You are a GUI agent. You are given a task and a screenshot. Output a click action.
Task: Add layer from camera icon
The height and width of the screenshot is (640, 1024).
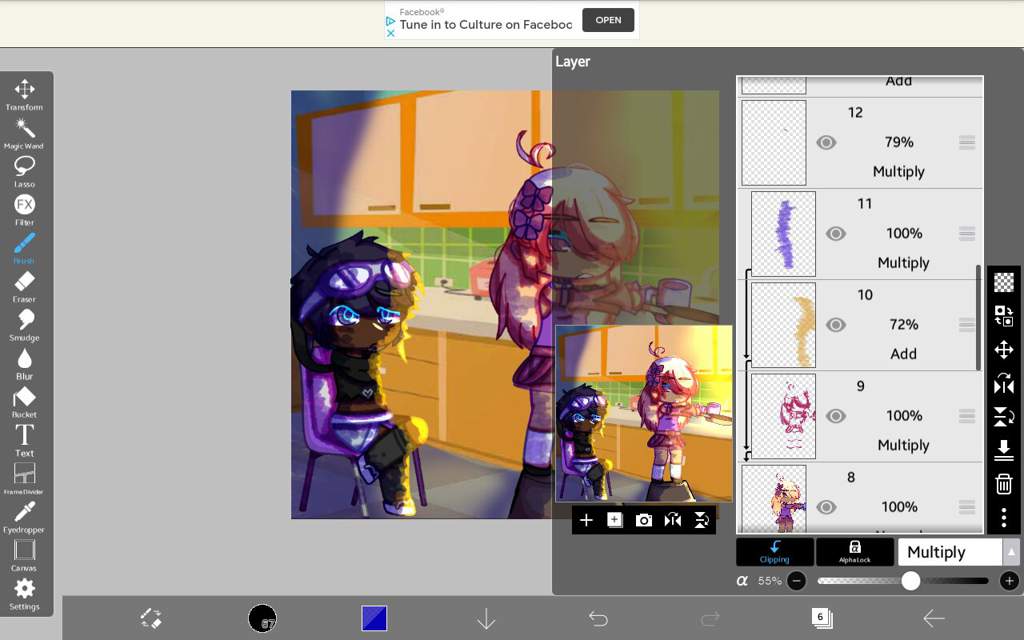pyautogui.click(x=643, y=520)
